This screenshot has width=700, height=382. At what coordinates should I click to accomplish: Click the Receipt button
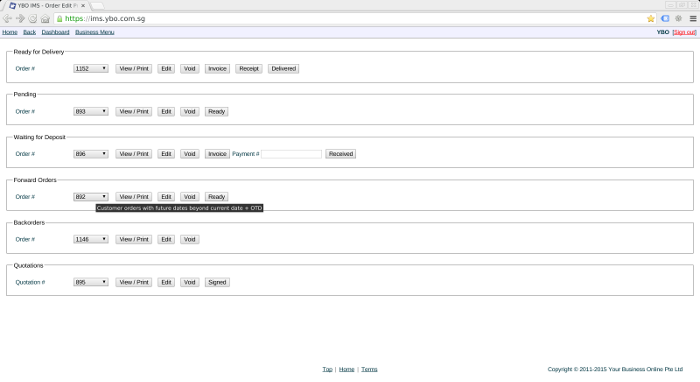(249, 69)
